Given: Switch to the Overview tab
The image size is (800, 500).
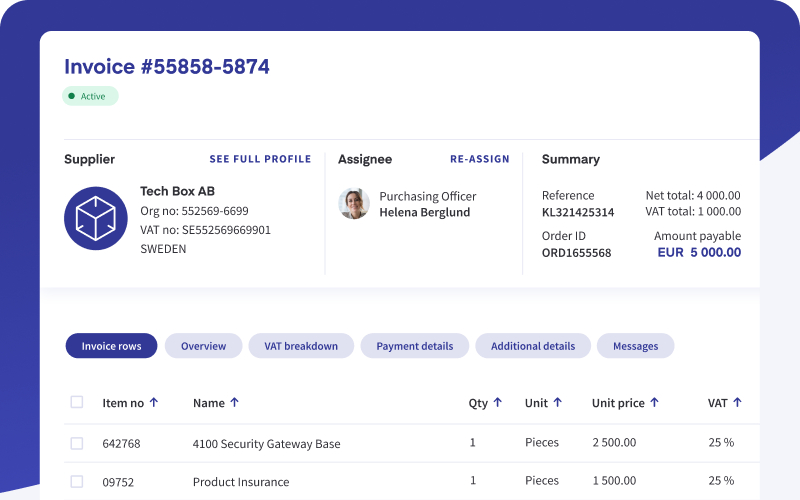Looking at the screenshot, I should (203, 346).
